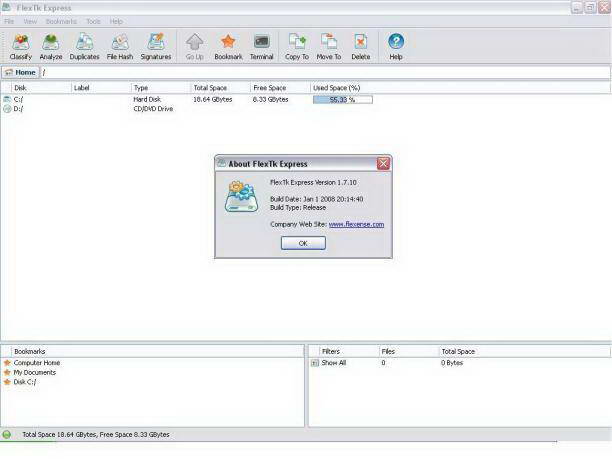Click the FlexTk Express title bar icon
Viewport: 612px width, 459px height.
point(7,7)
